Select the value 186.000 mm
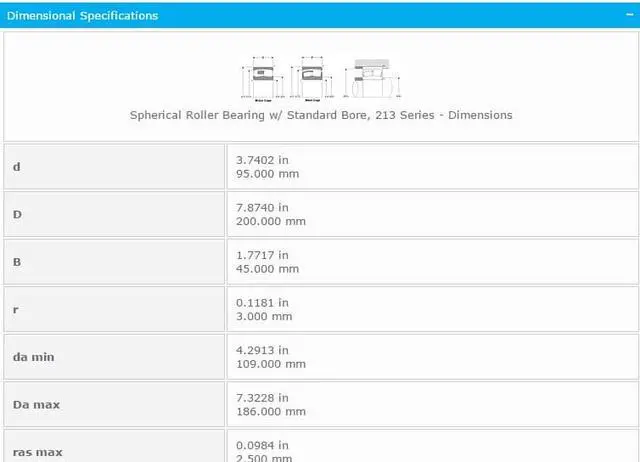 271,411
